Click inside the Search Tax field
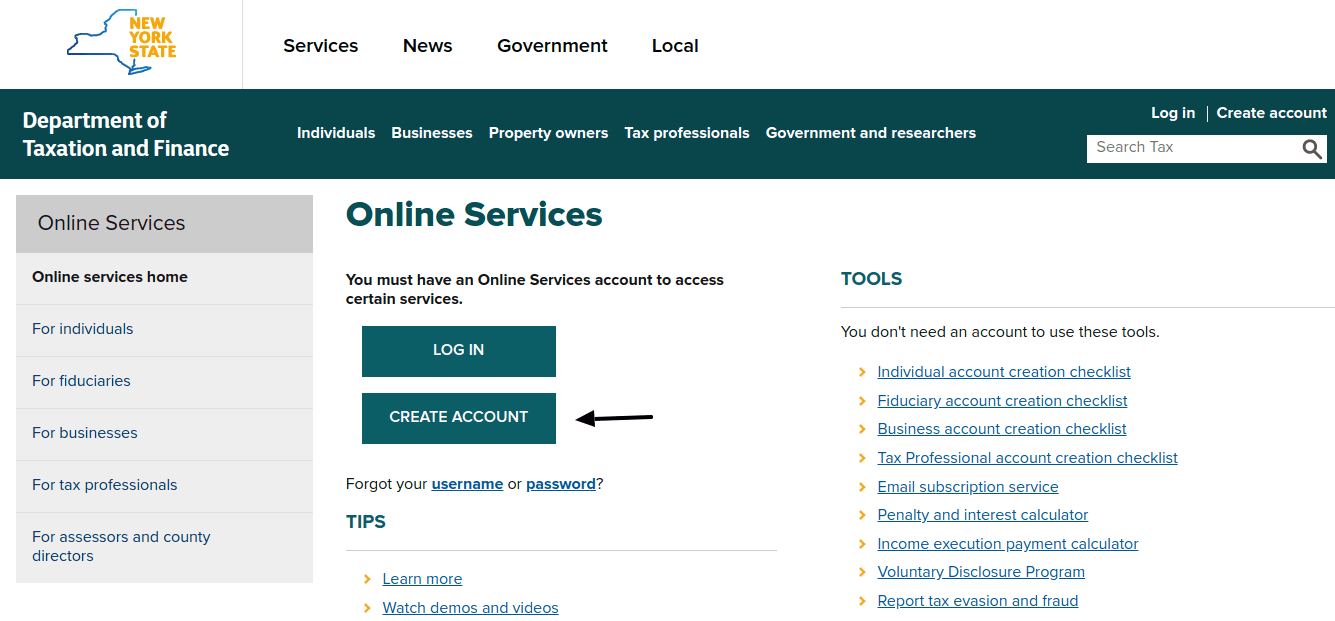1335x621 pixels. point(1190,148)
